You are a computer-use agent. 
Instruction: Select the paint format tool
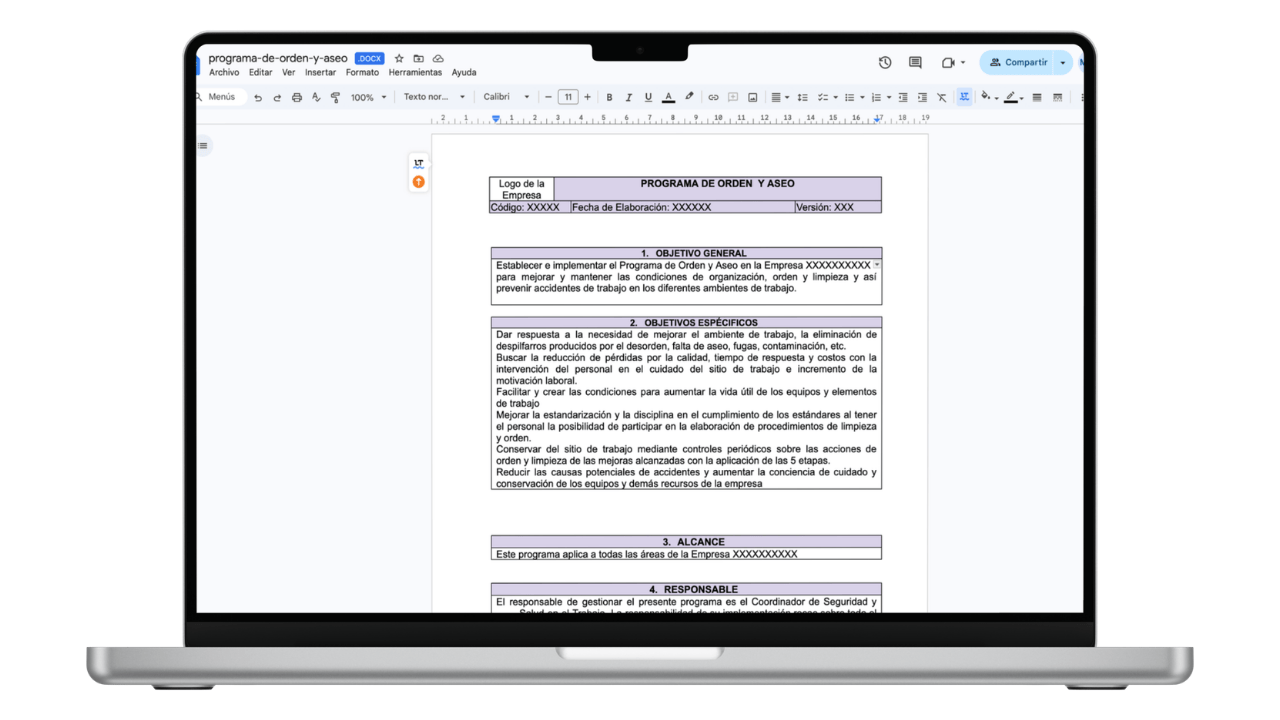(335, 97)
